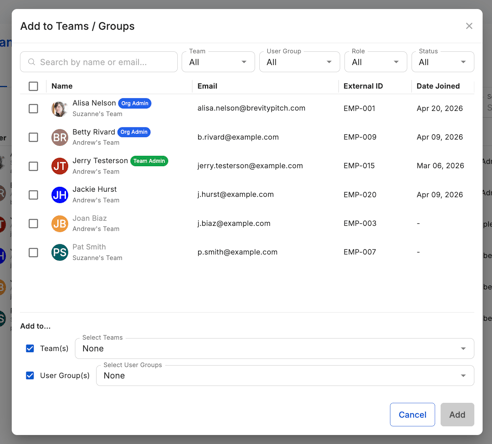
Task: Open the Team filter dropdown
Action: tap(218, 62)
